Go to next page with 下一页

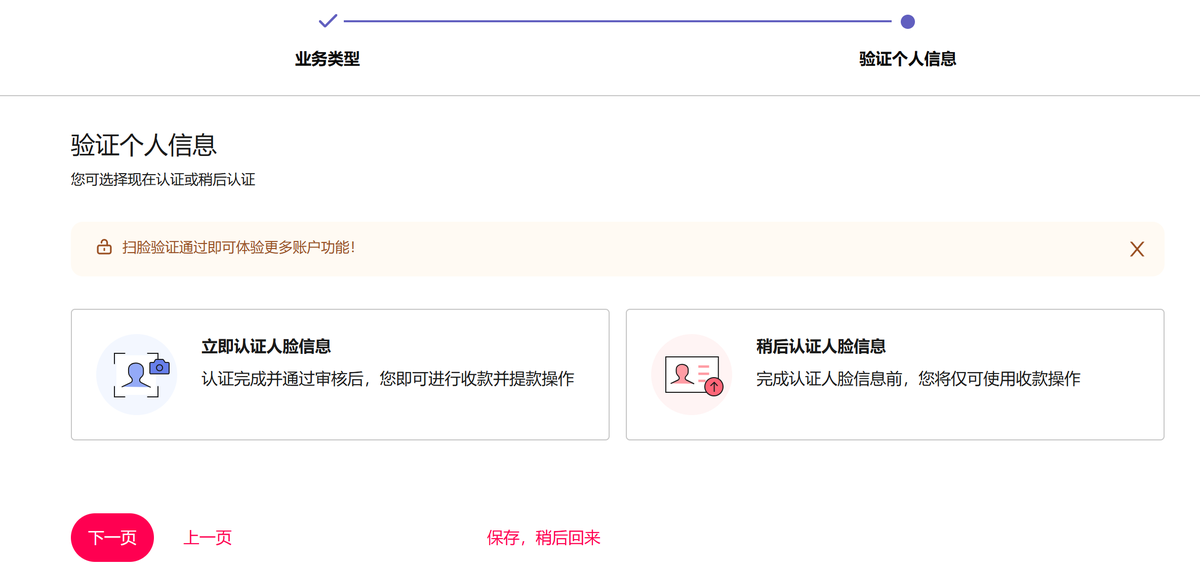coord(112,538)
